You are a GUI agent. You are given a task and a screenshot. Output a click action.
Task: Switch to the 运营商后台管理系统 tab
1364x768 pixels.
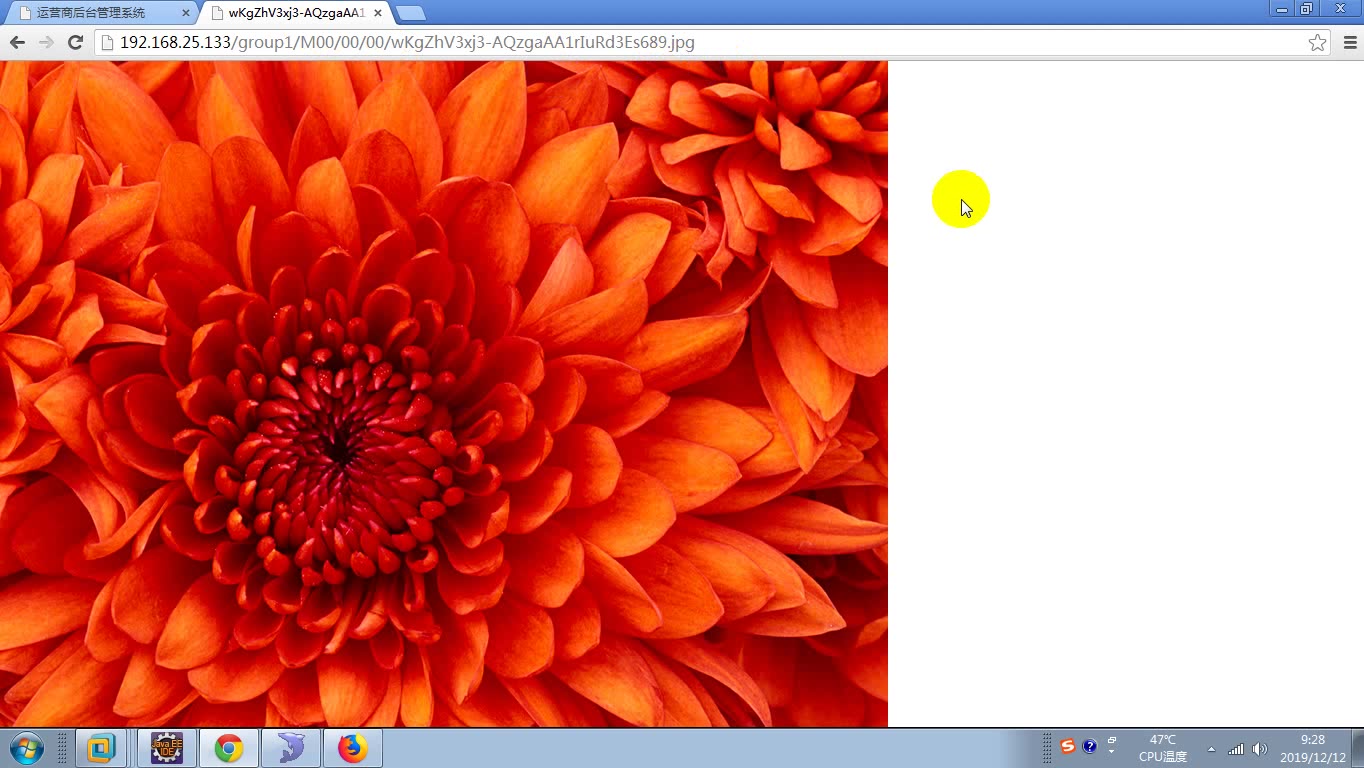pos(98,13)
